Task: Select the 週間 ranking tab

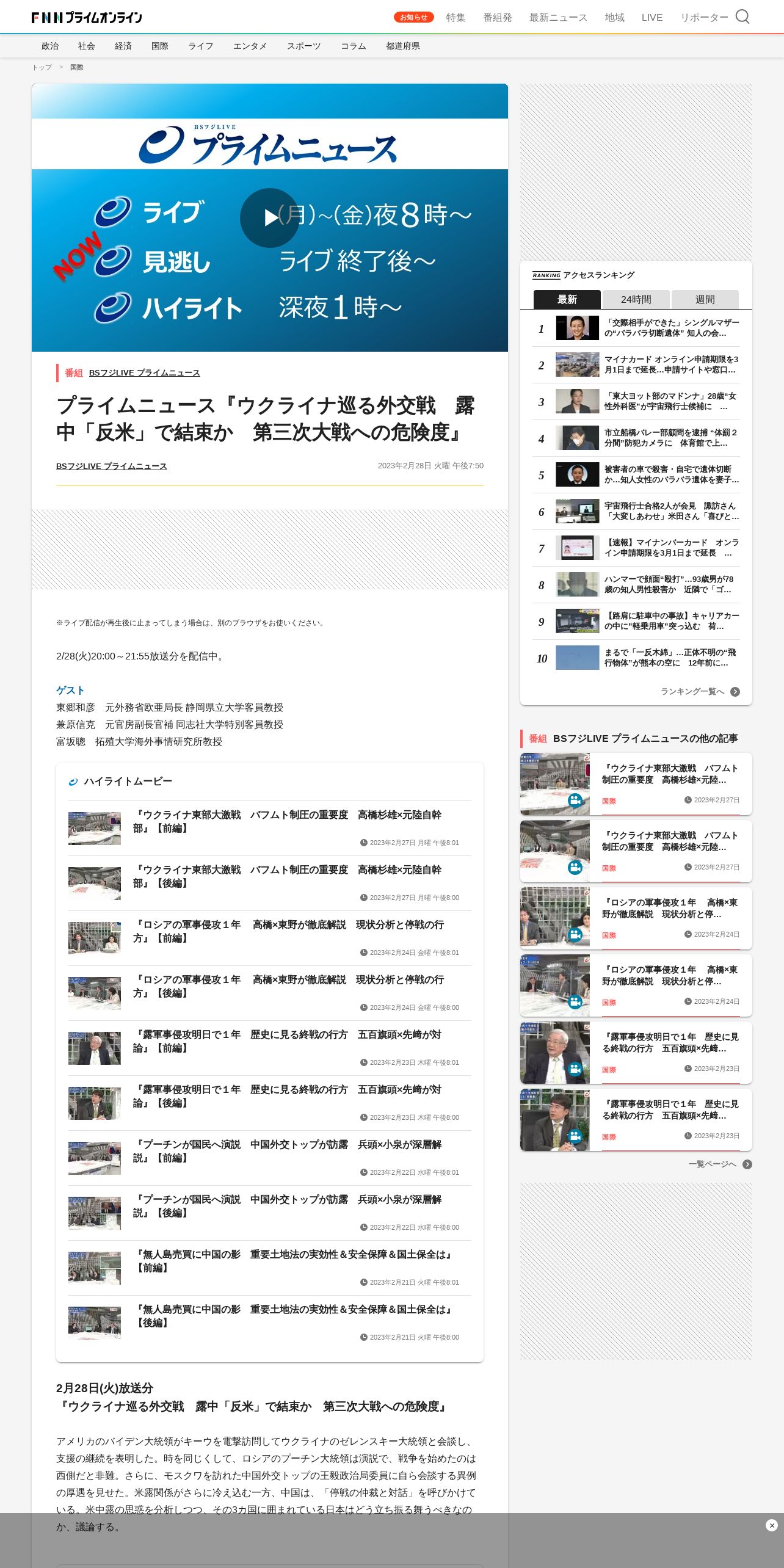Action: point(705,299)
